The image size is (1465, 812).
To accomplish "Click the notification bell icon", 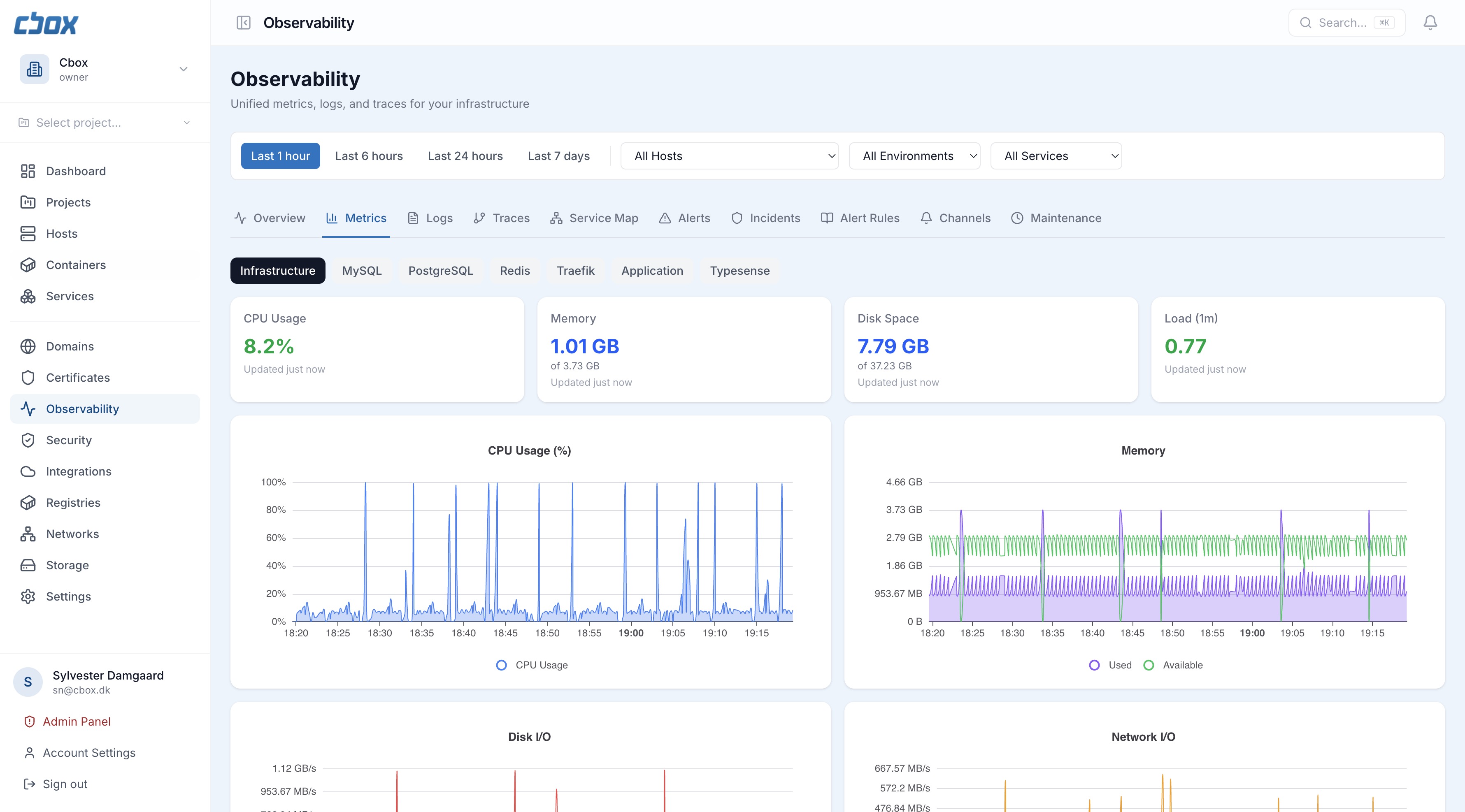I will [1430, 22].
